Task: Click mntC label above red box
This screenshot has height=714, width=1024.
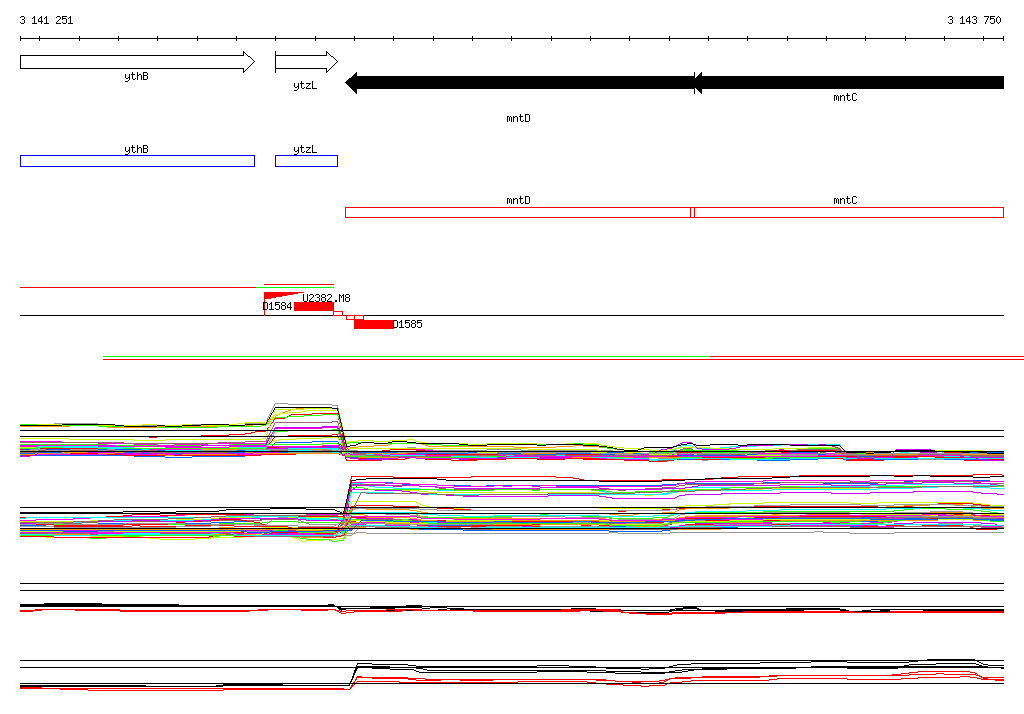Action: [845, 200]
